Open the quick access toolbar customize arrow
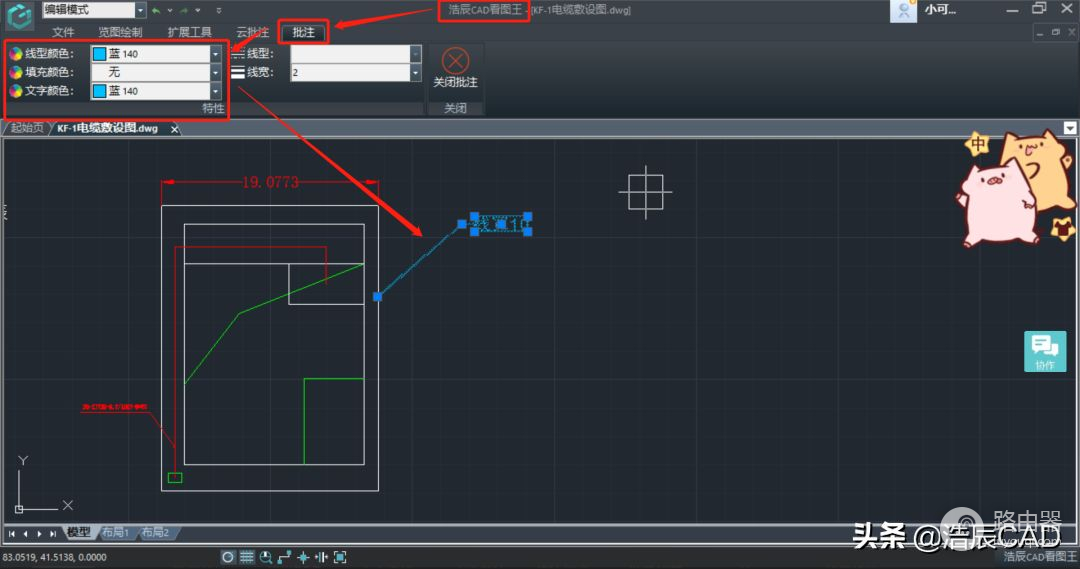 click(219, 10)
